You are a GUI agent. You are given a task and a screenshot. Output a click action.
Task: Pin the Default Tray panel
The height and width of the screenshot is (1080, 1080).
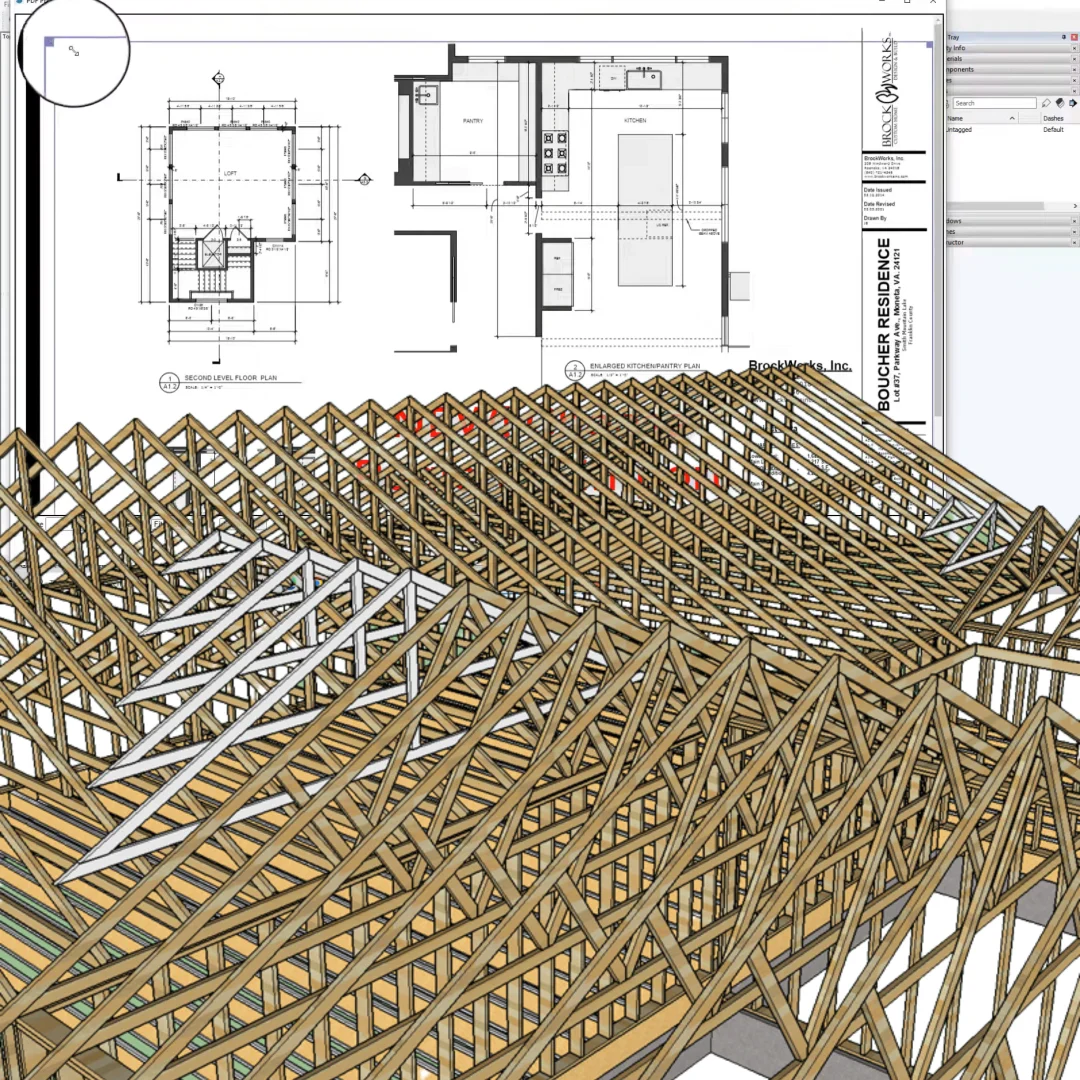tap(1064, 37)
